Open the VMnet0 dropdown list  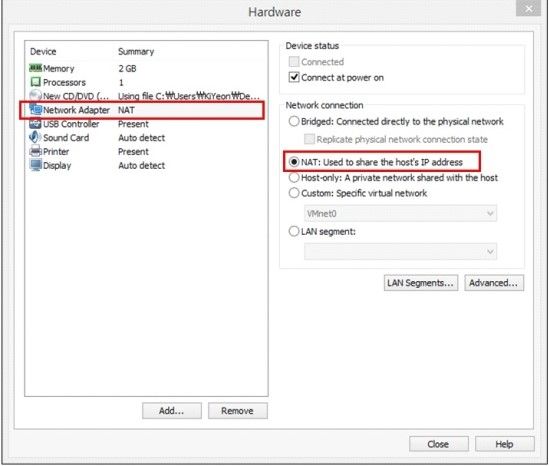[x=400, y=213]
